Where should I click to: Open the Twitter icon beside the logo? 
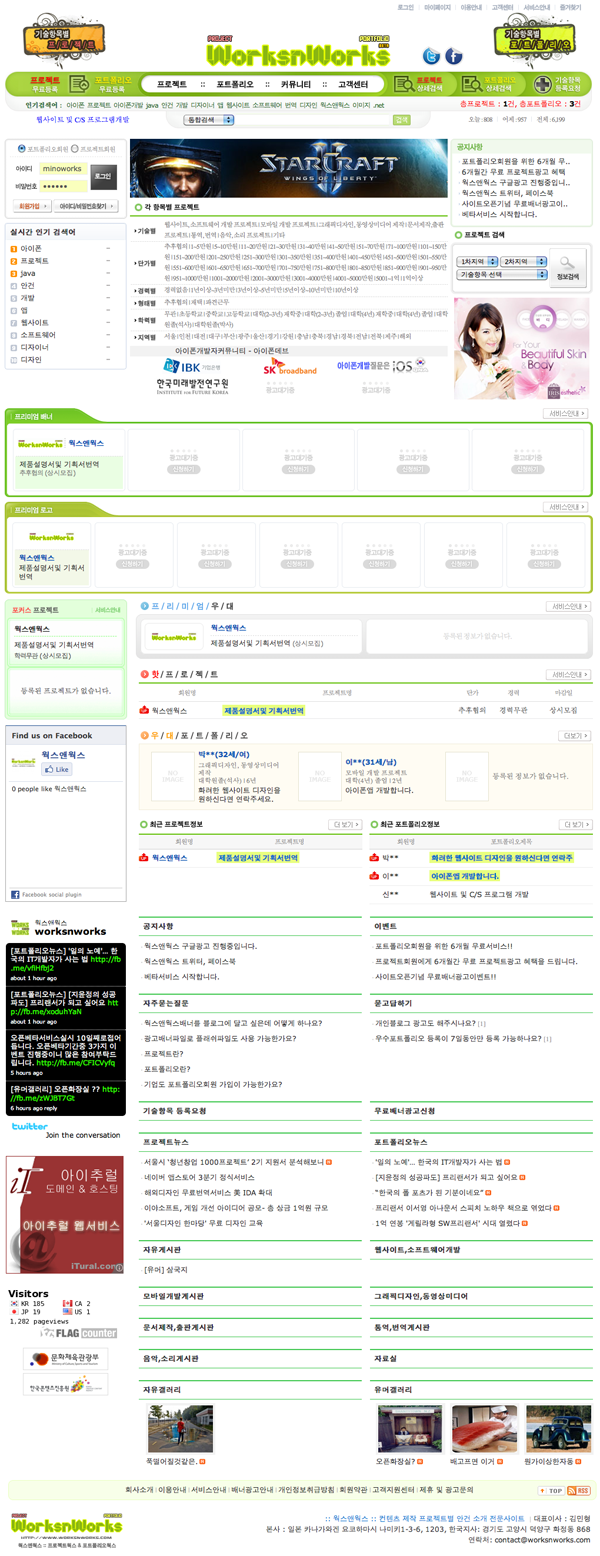tap(431, 56)
